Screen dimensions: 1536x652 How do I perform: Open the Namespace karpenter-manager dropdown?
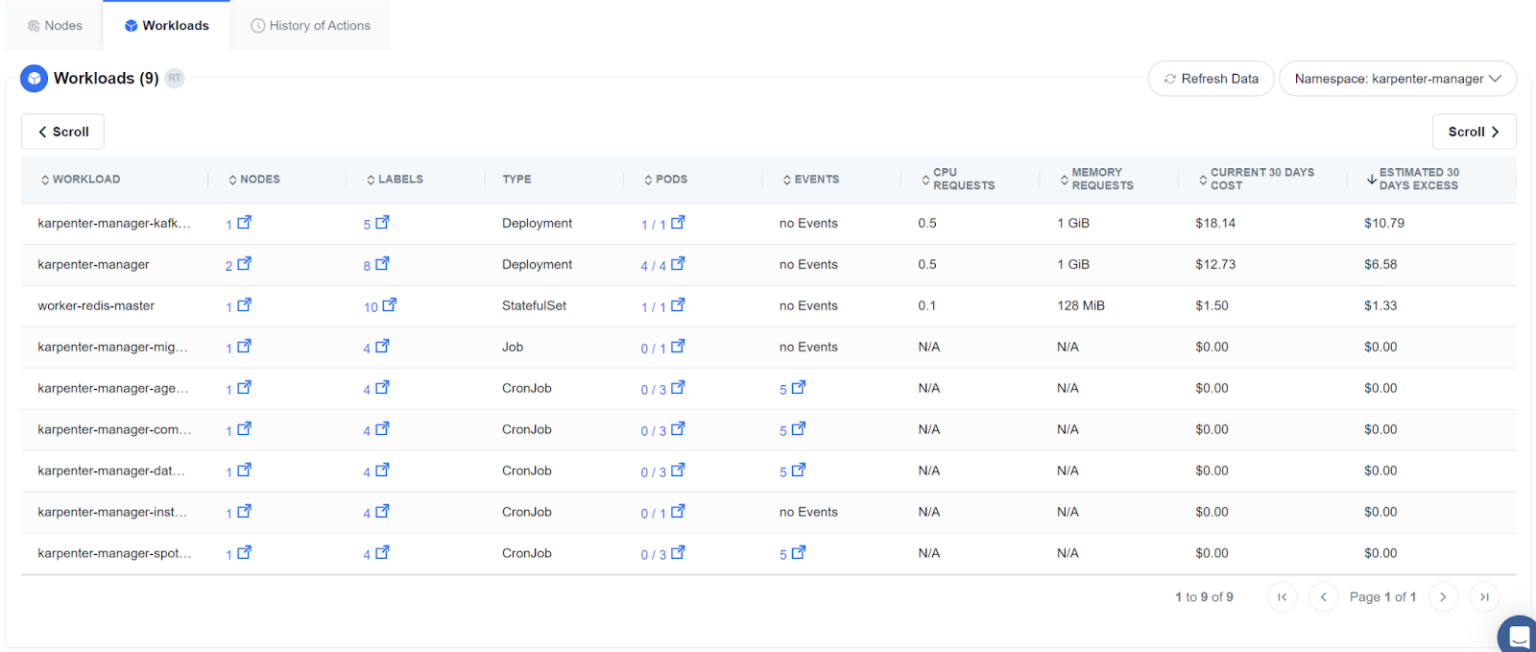click(1397, 79)
